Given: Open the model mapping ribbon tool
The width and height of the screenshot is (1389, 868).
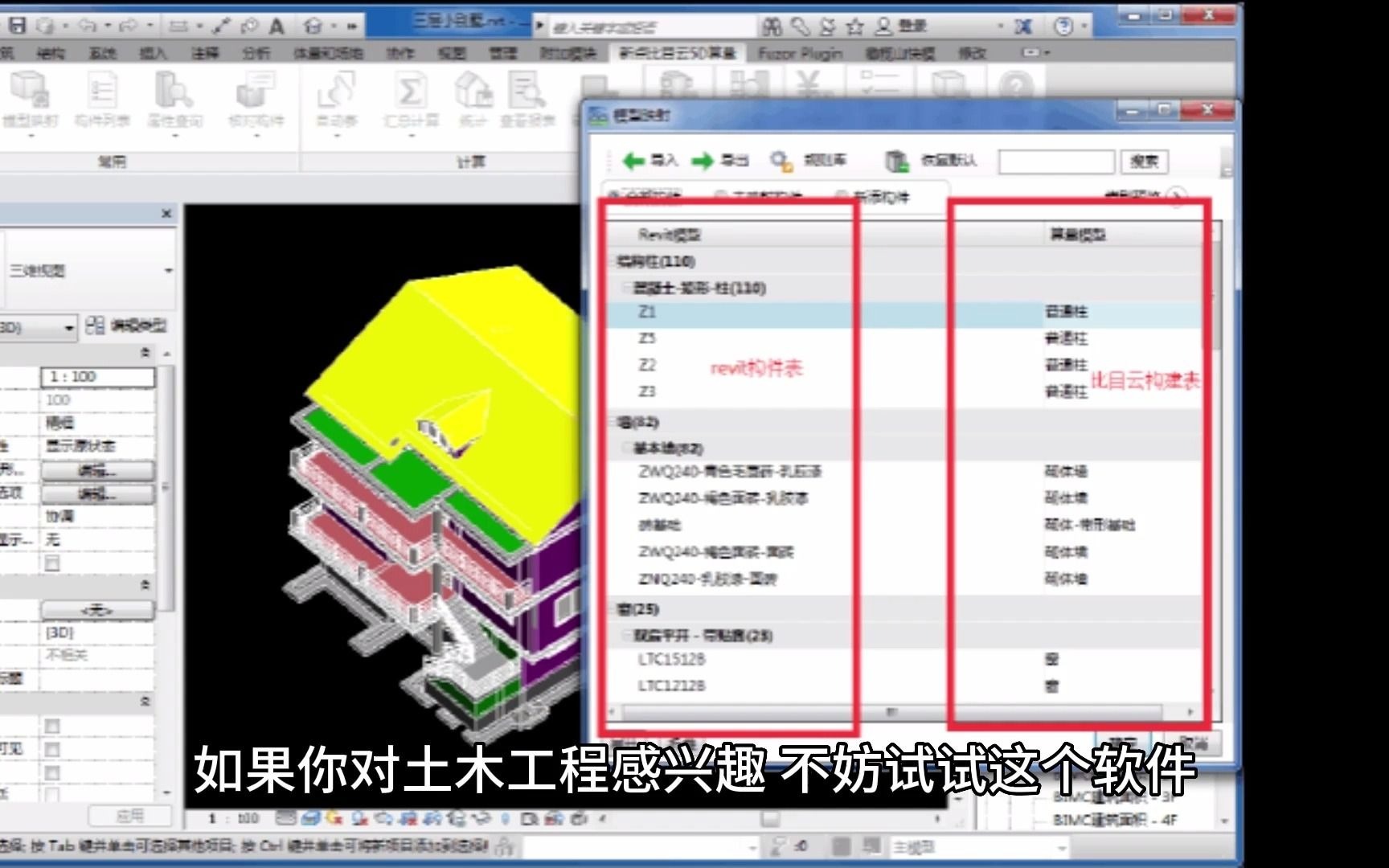Looking at the screenshot, I should (x=31, y=100).
